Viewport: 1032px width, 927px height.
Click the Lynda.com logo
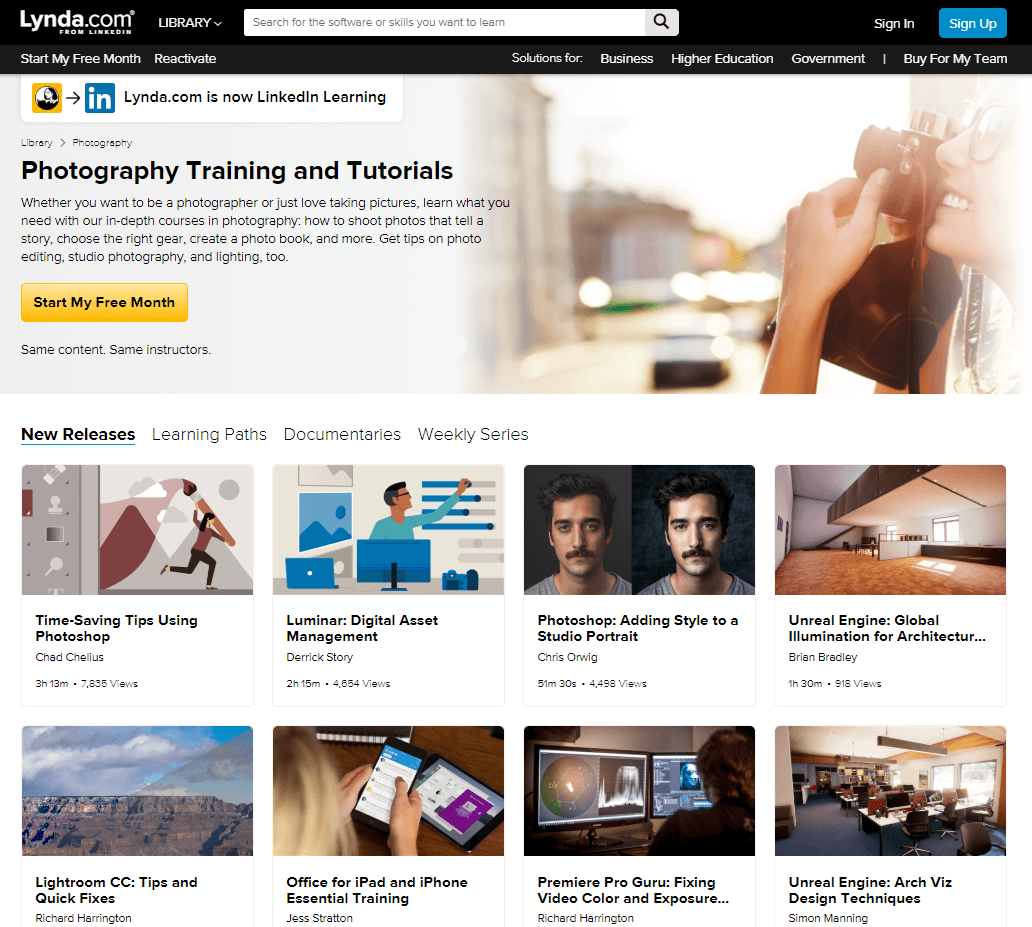77,22
